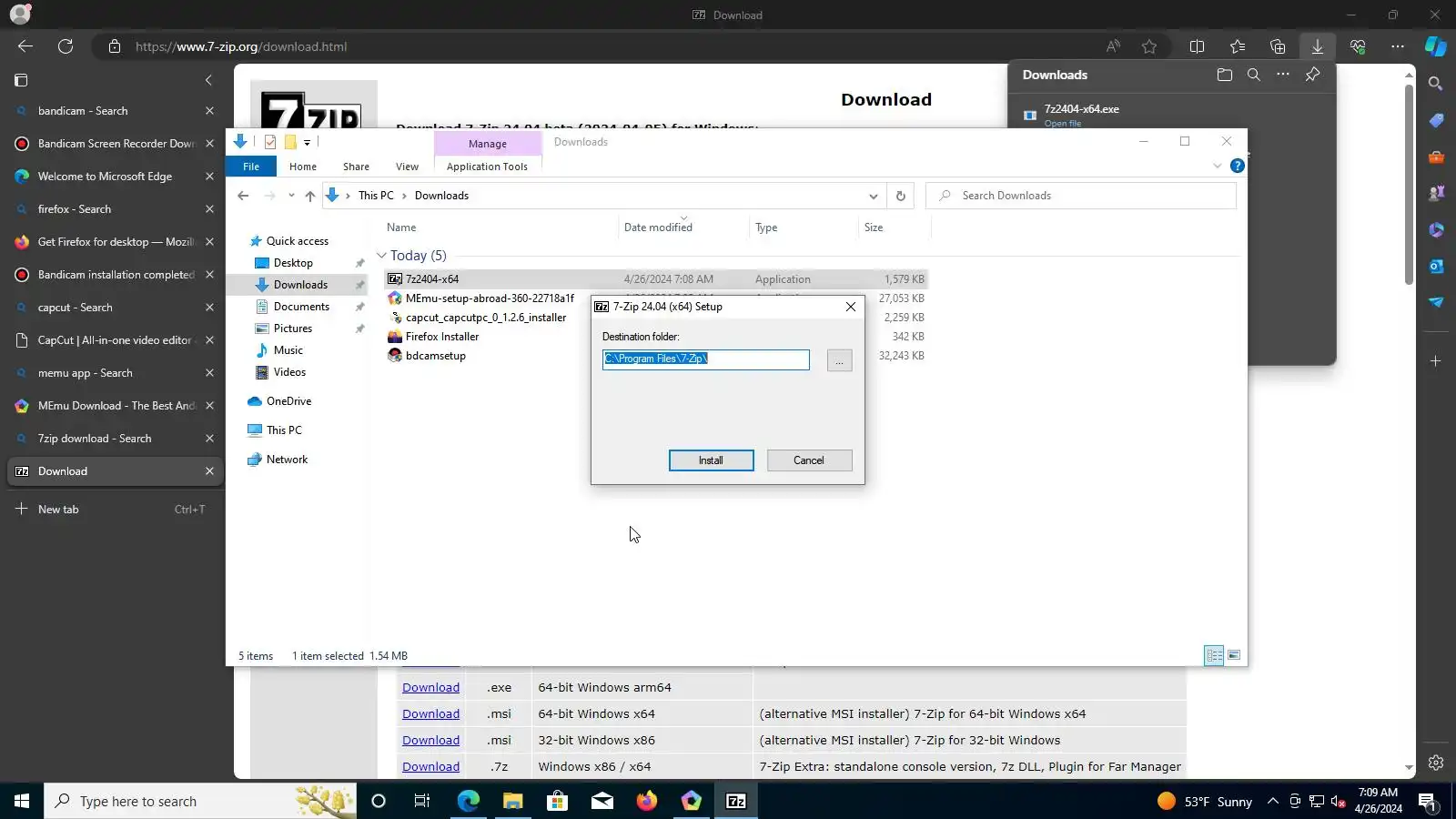Open a New tab in Edge
The width and height of the screenshot is (1456, 819).
[114, 510]
